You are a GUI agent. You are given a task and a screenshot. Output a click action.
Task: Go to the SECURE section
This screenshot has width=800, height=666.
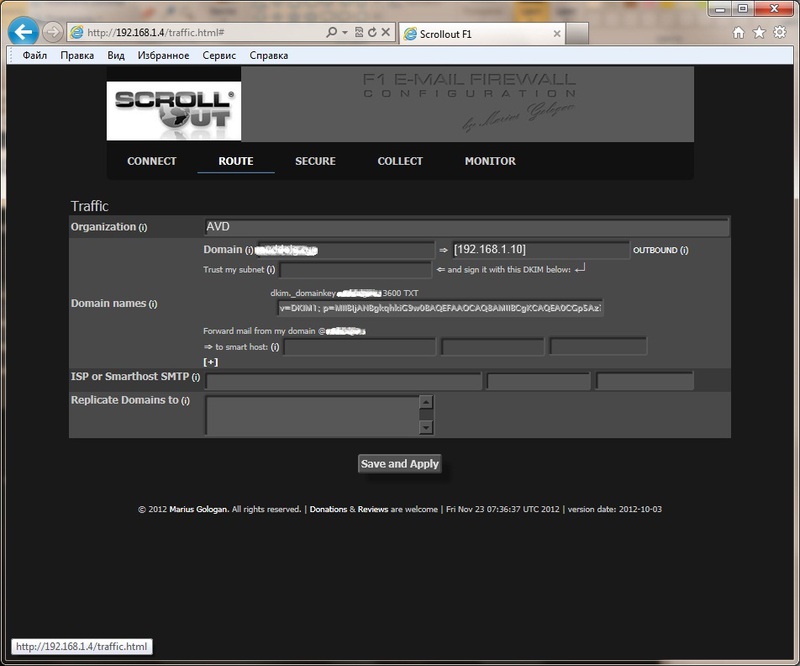pyautogui.click(x=315, y=161)
